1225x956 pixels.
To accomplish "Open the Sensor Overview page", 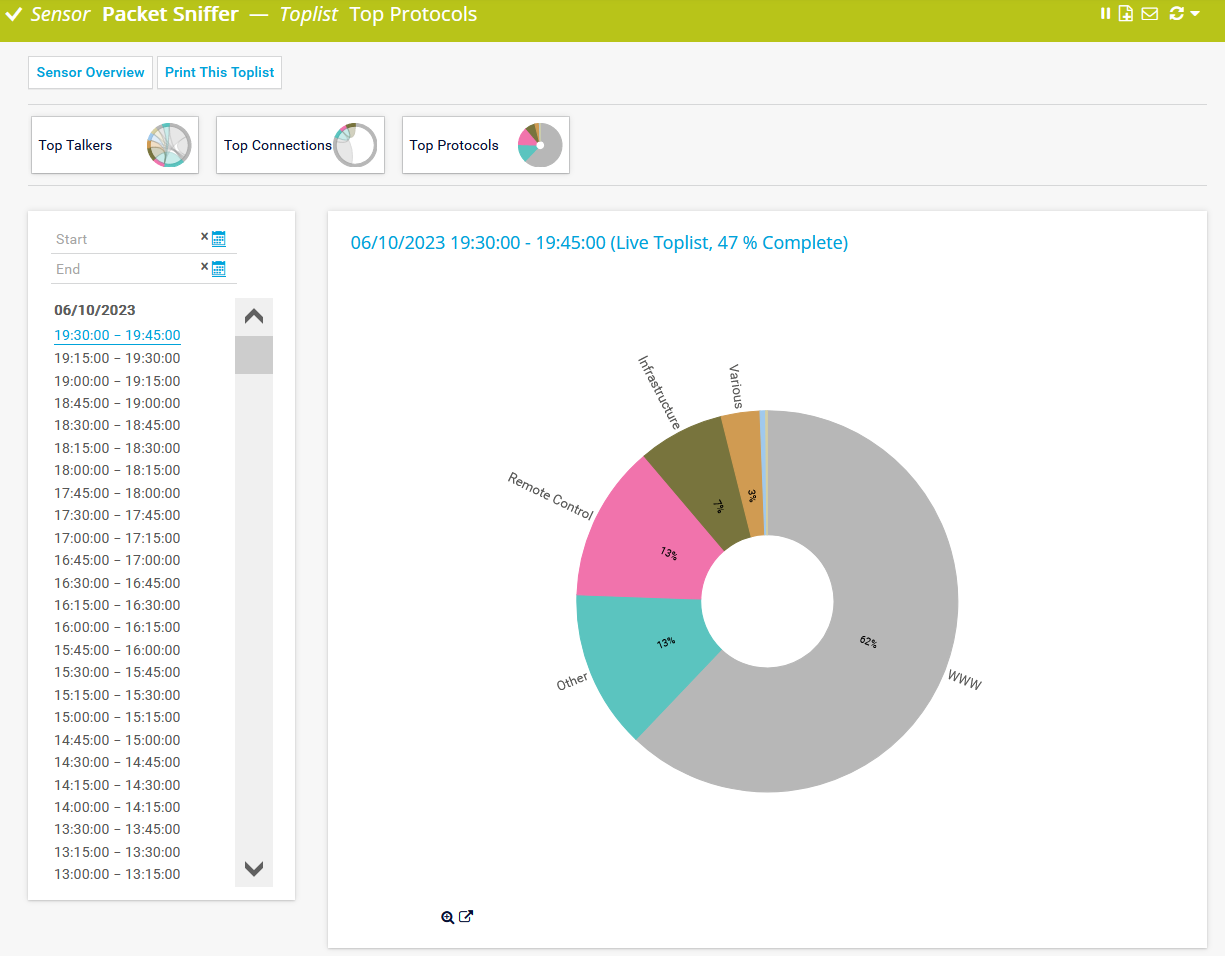I will pos(90,72).
